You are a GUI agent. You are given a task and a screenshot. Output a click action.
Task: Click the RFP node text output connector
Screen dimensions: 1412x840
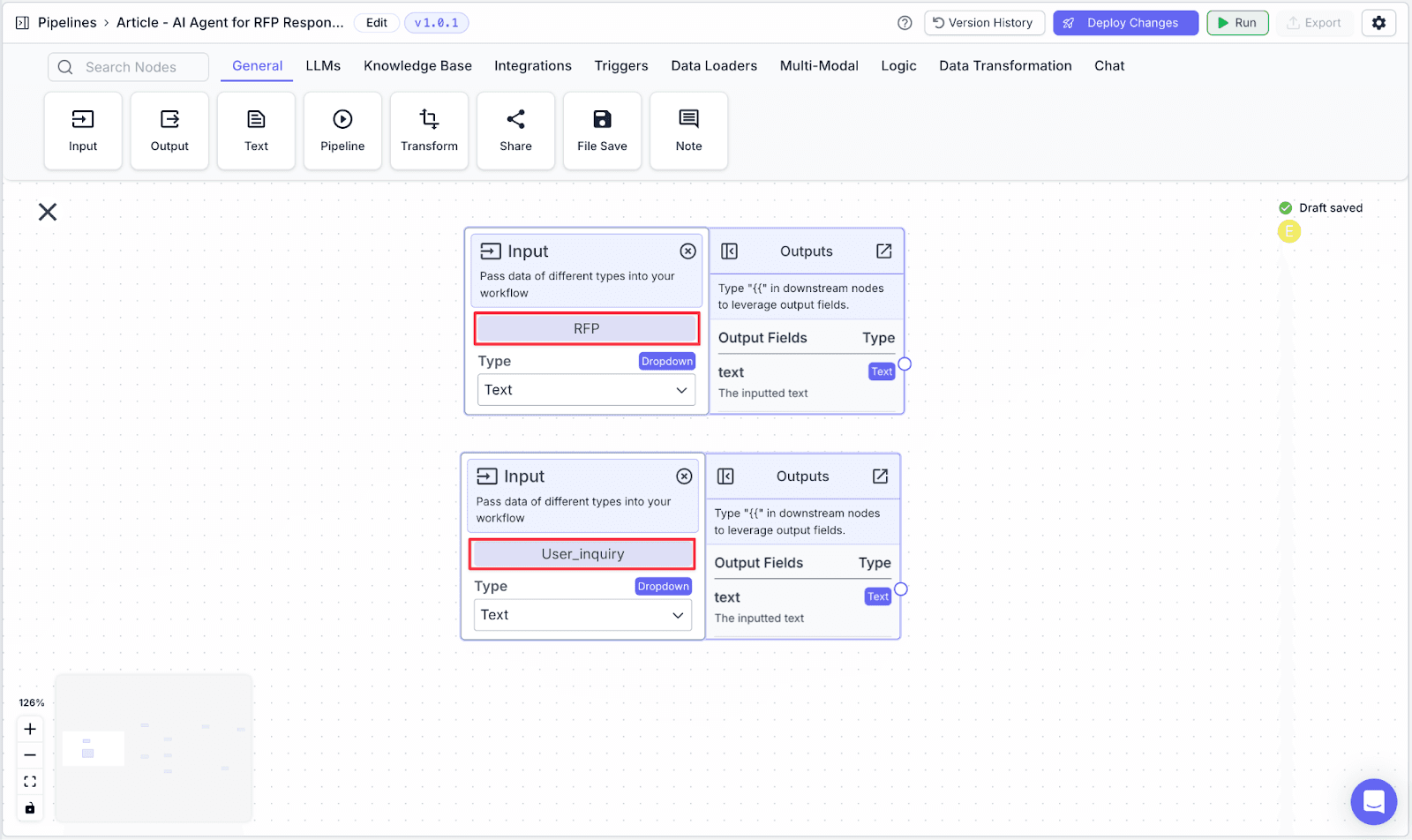pyautogui.click(x=905, y=364)
